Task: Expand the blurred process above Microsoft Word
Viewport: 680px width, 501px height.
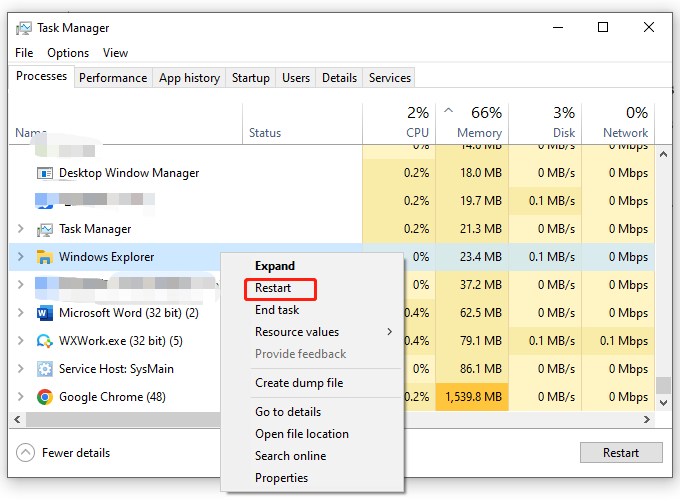Action: point(20,285)
